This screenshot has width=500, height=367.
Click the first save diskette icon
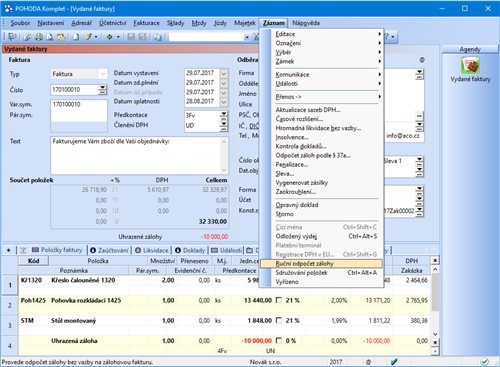click(131, 37)
